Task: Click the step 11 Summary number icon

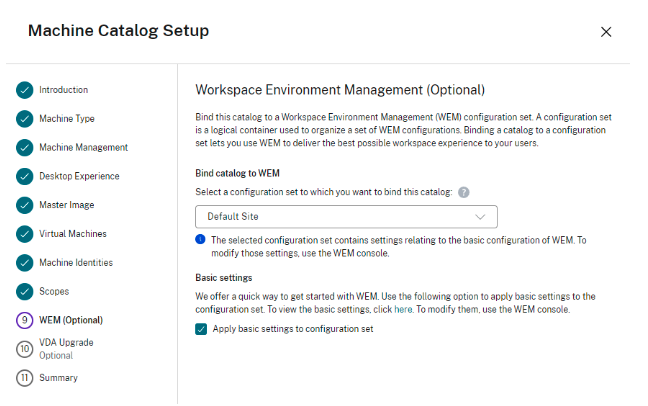Action: point(24,378)
